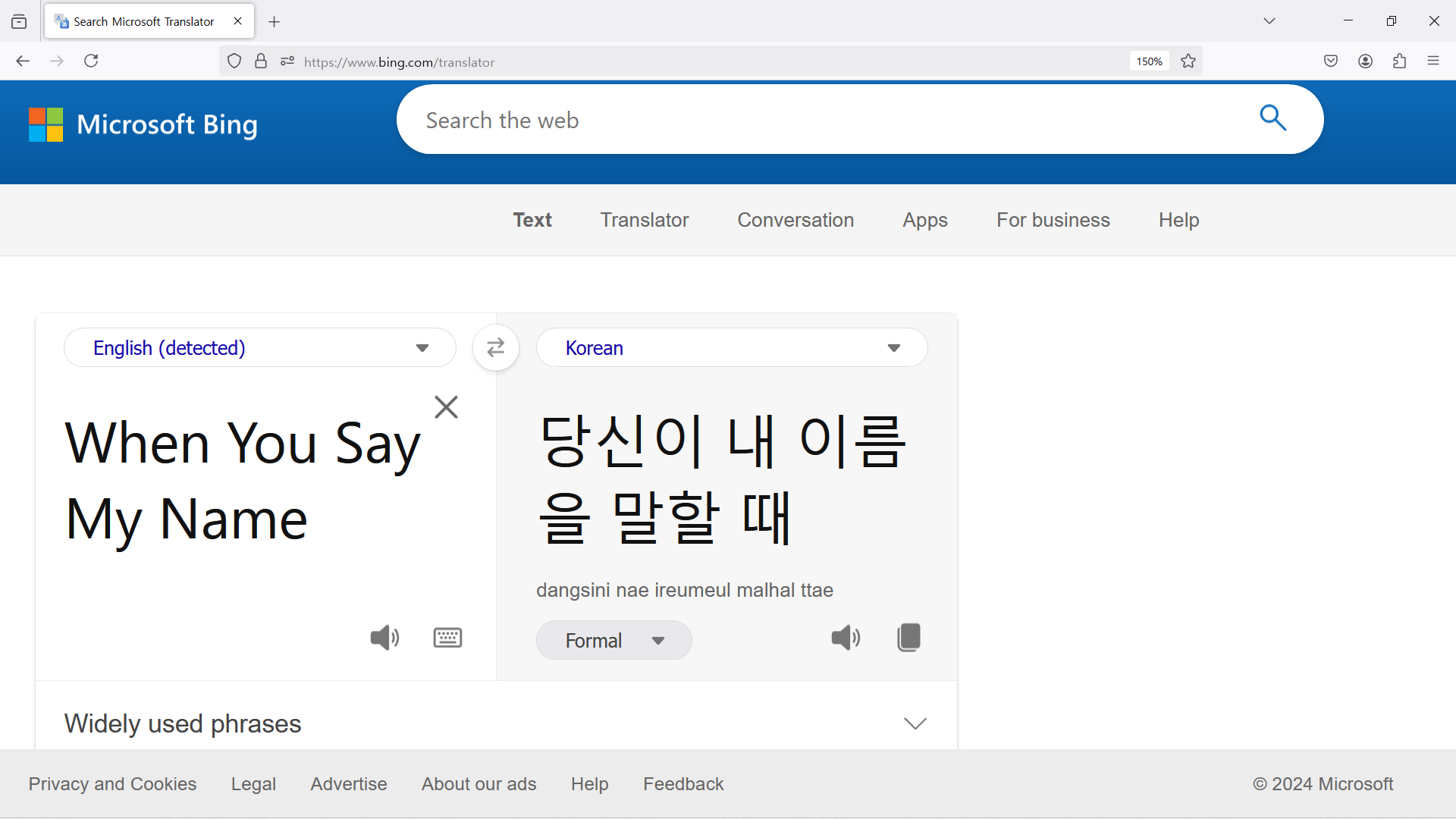This screenshot has height=819, width=1456.
Task: Copy the Korean translation to clipboard
Action: pyautogui.click(x=908, y=638)
